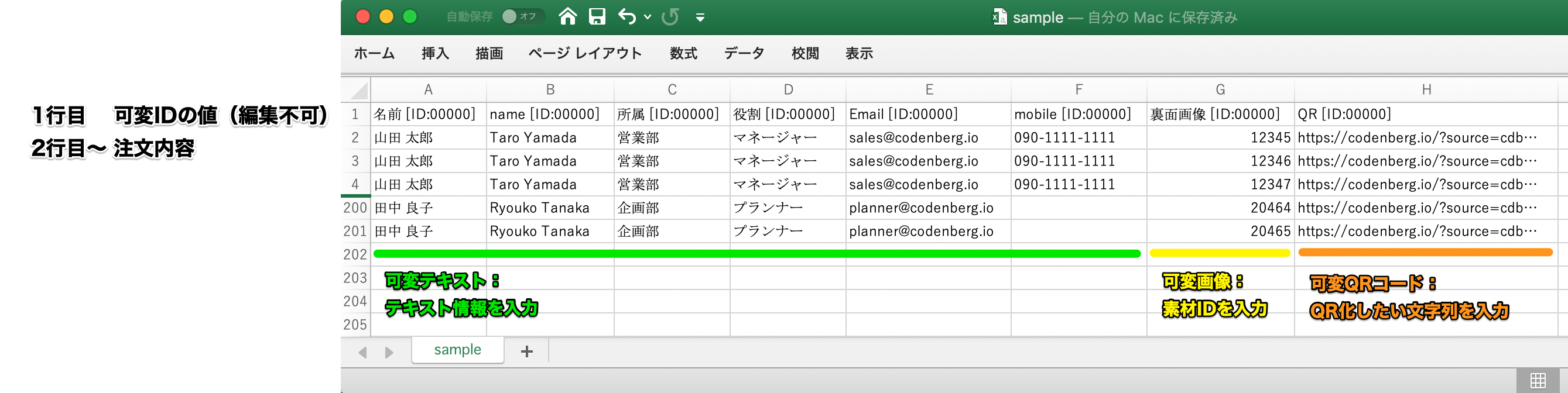
Task: Select column H header
Action: [1426, 89]
